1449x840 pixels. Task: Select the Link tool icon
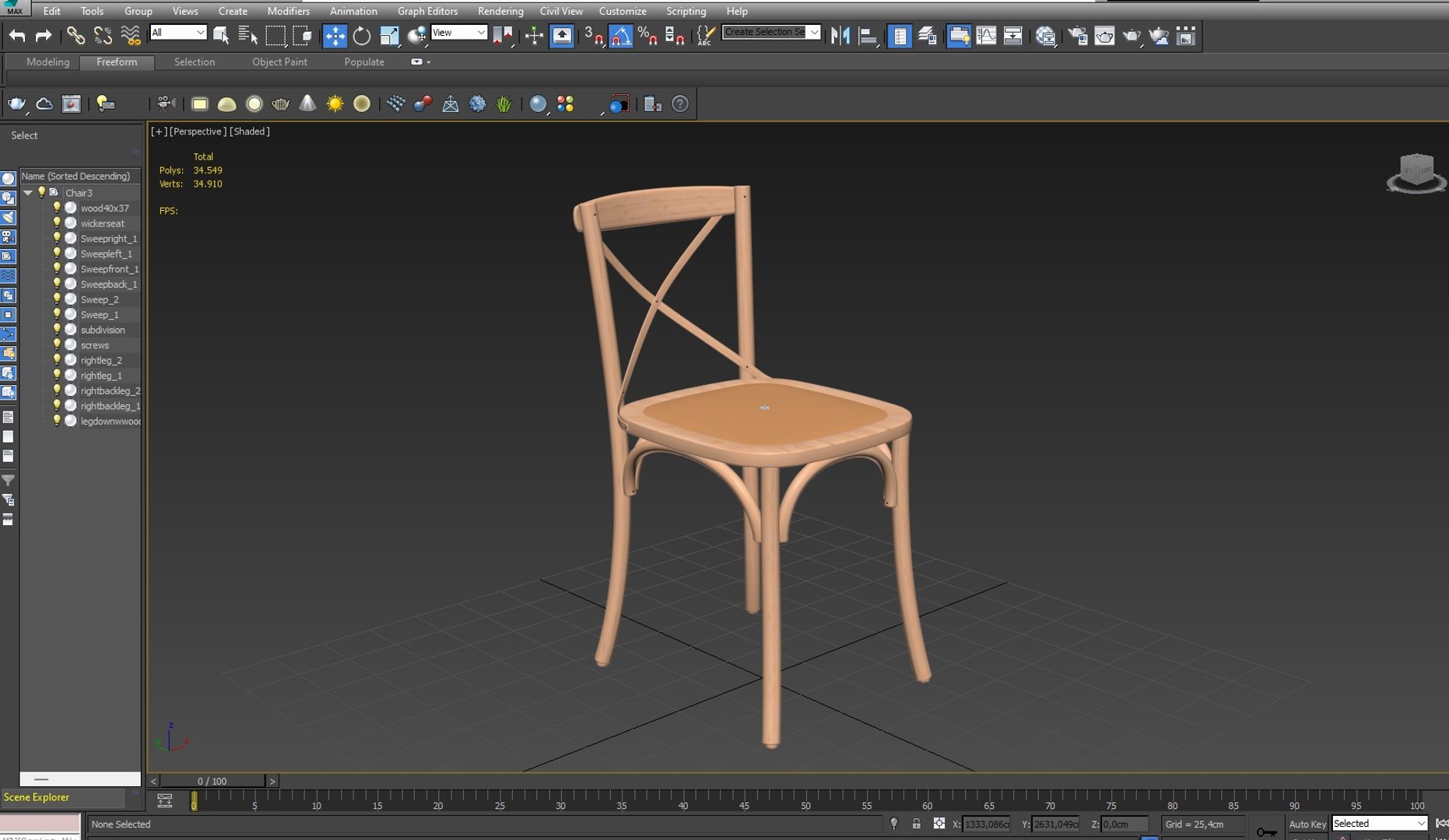click(x=75, y=35)
